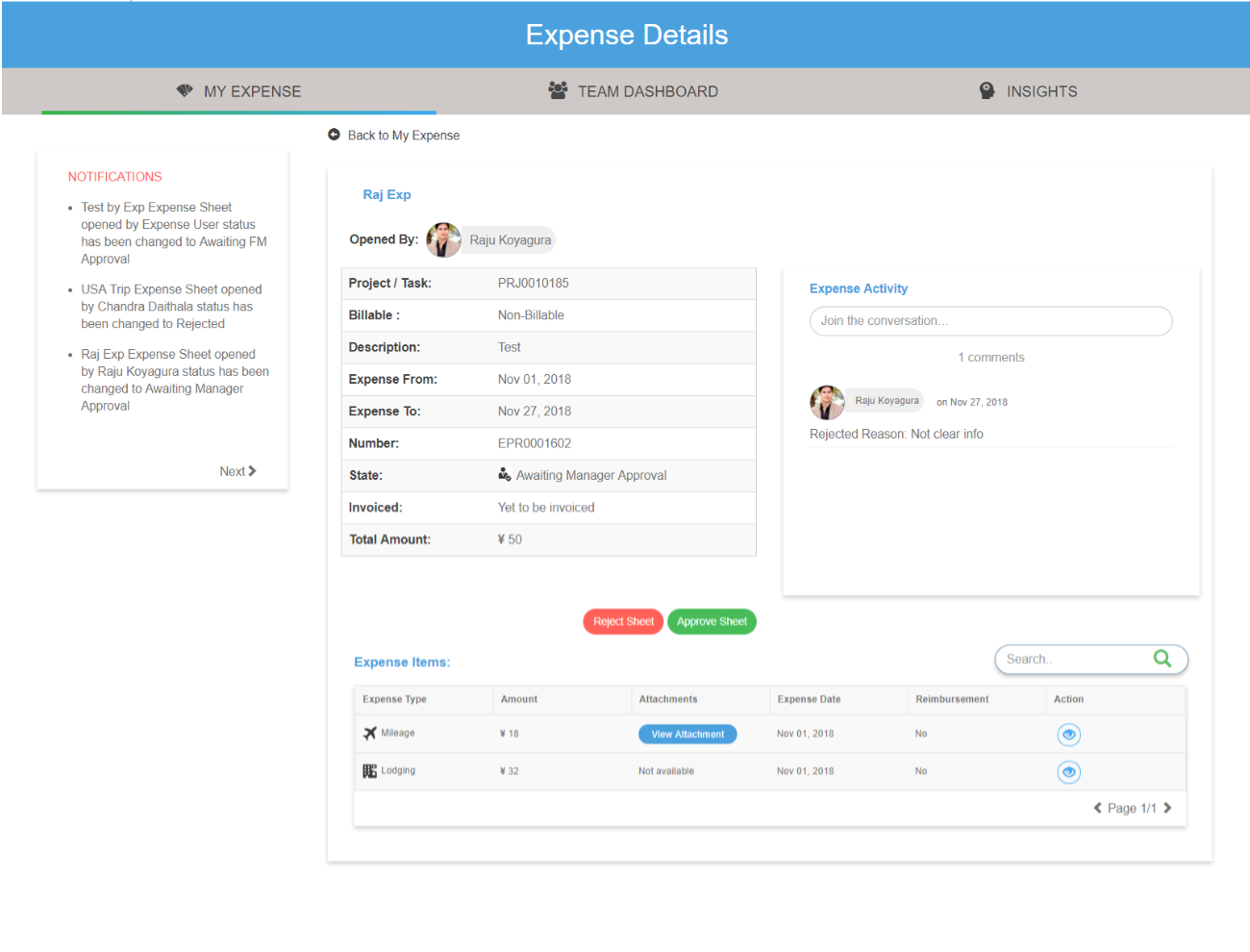This screenshot has height=952, width=1250.
Task: View the Lodging expense item via eye icon
Action: (1068, 772)
